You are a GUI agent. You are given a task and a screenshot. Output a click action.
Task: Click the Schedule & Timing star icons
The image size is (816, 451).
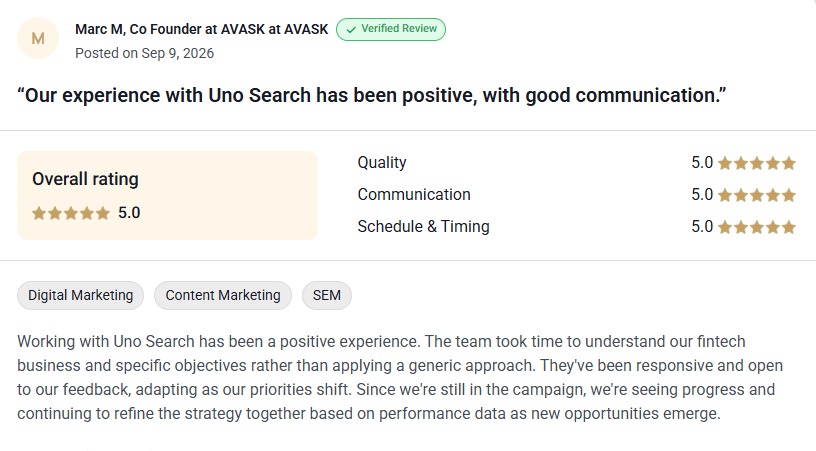click(x=757, y=227)
